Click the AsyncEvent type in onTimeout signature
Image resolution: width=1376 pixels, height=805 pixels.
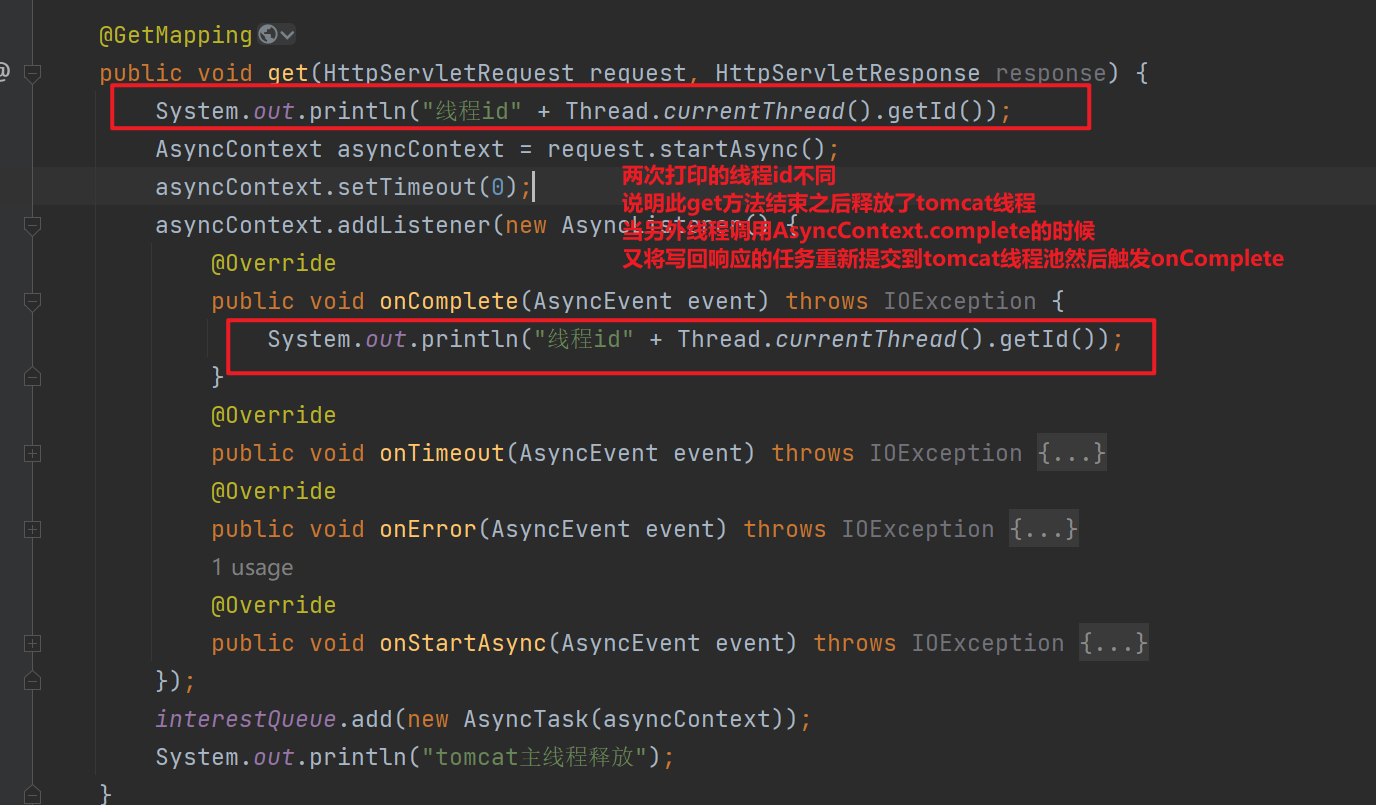(x=589, y=453)
